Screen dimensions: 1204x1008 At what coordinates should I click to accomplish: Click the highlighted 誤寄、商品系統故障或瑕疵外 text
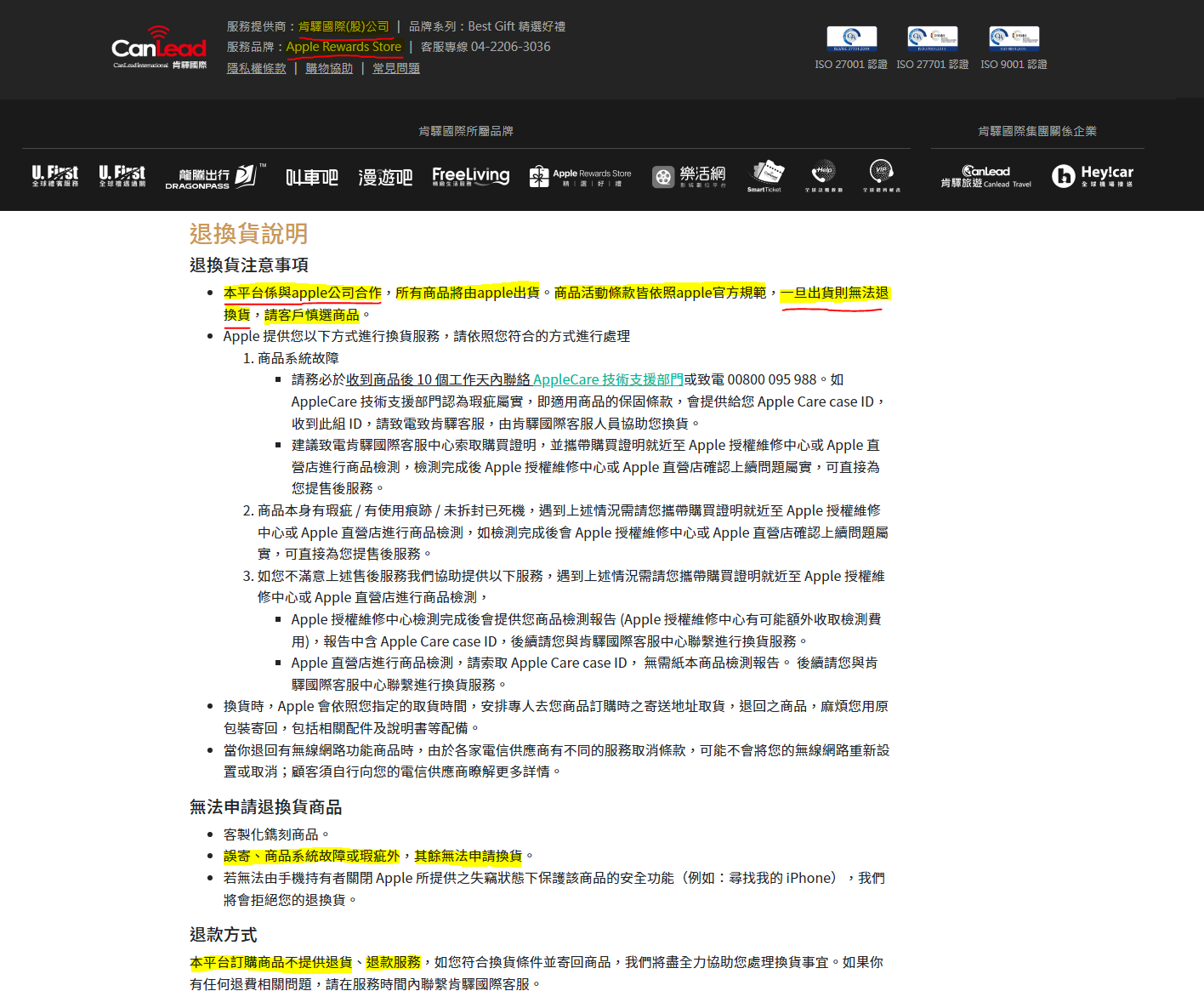[x=311, y=856]
